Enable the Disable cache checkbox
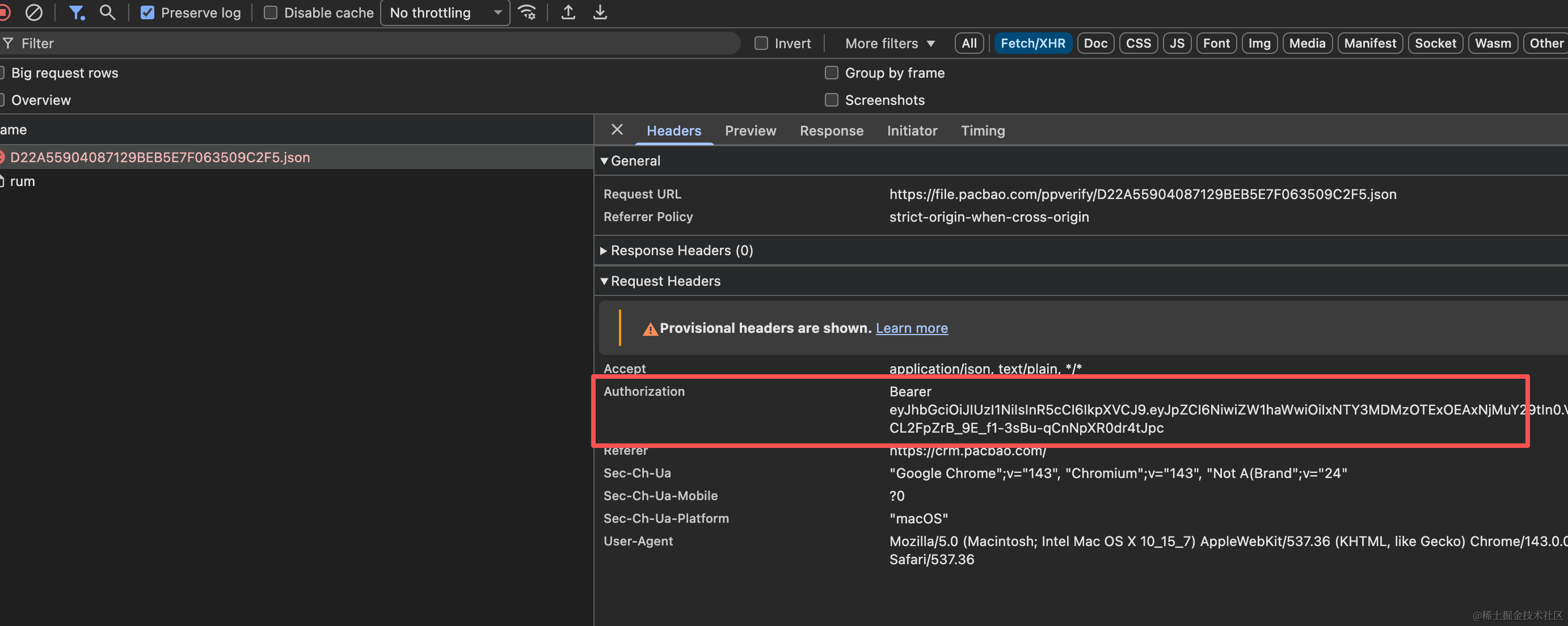The height and width of the screenshot is (626, 1568). point(270,13)
